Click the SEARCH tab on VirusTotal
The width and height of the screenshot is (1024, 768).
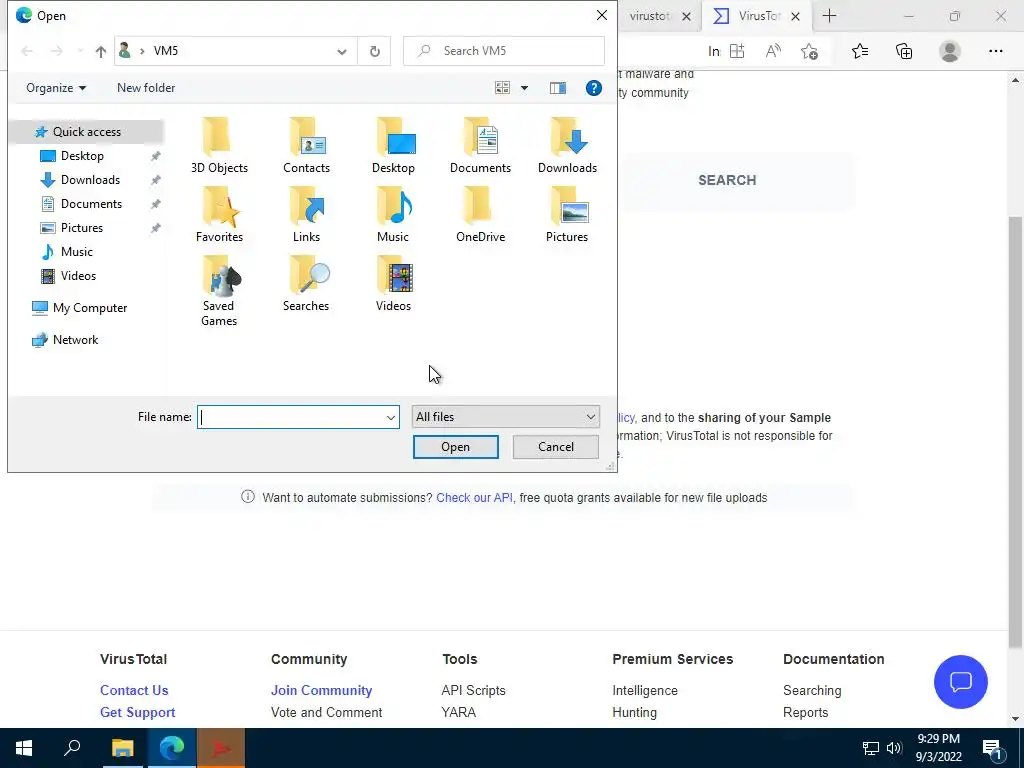727,180
